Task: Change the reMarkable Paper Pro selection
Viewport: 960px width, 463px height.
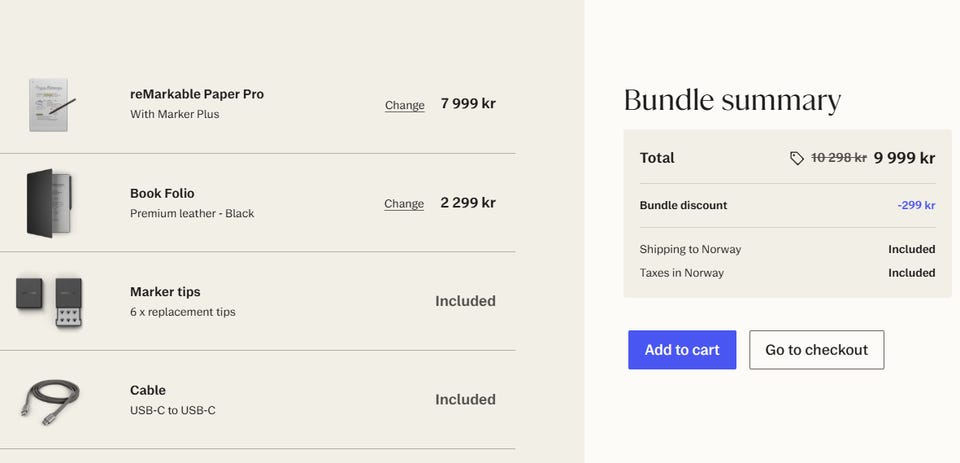Action: (x=405, y=105)
